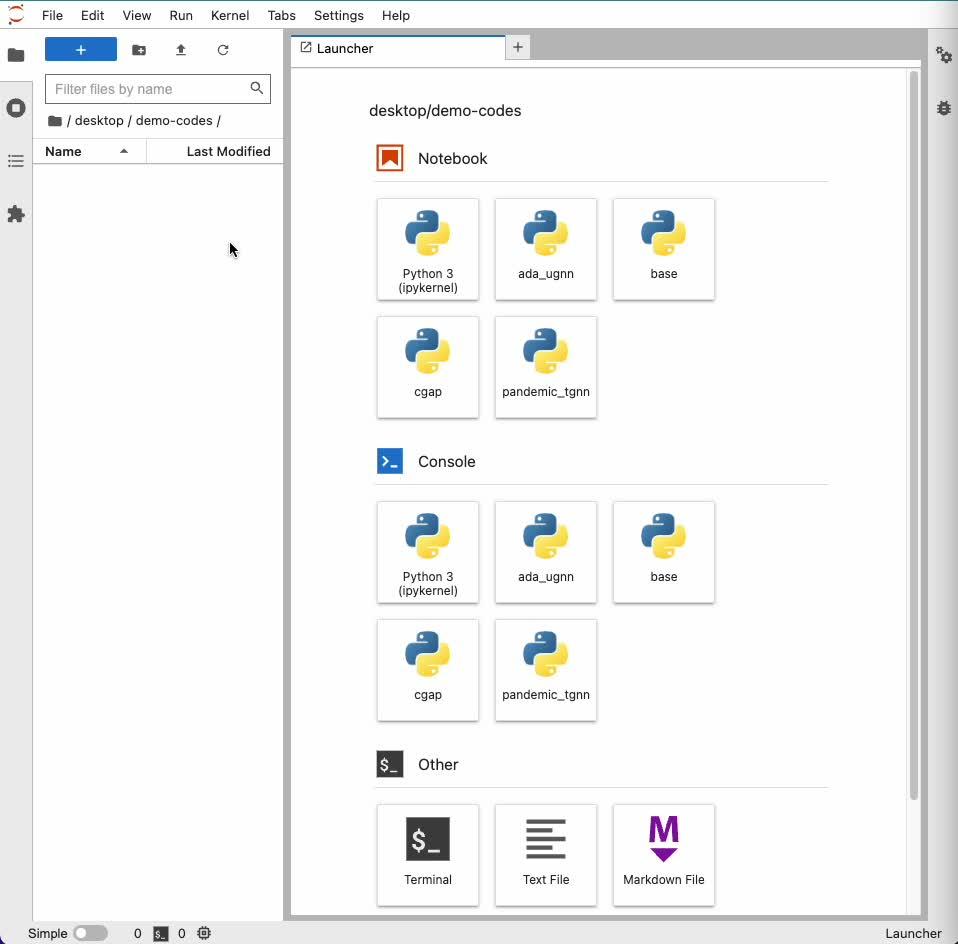The image size is (958, 944).
Task: Open the Kernel menu
Action: click(x=229, y=15)
